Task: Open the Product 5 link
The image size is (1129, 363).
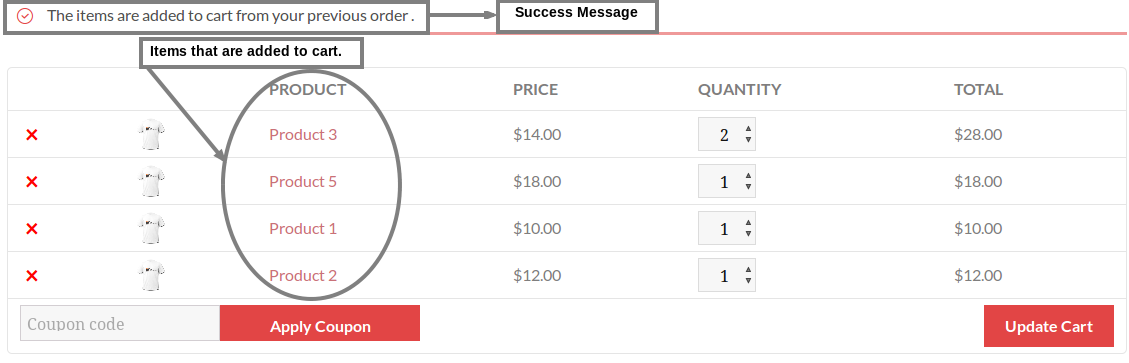Action: click(303, 182)
